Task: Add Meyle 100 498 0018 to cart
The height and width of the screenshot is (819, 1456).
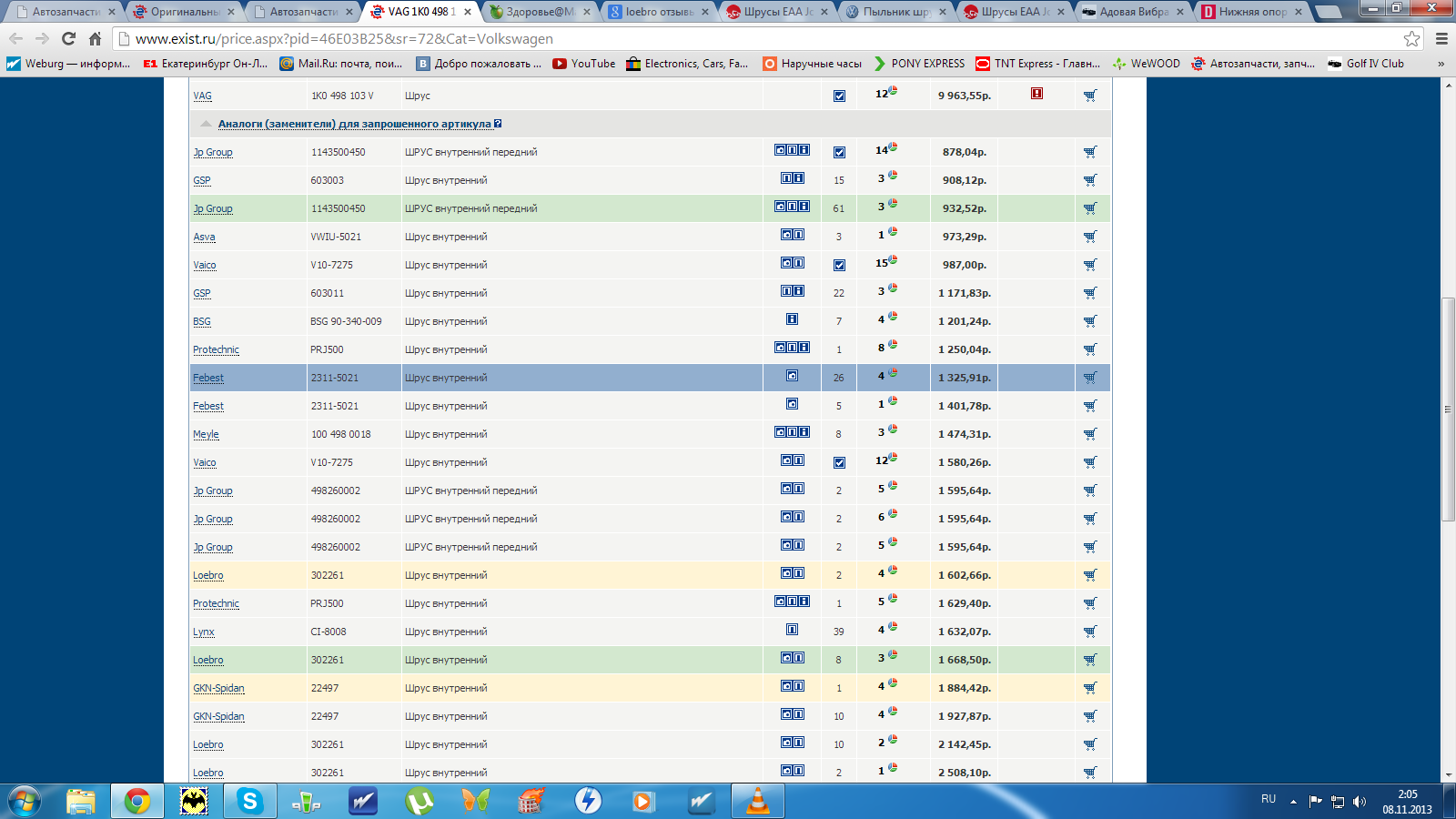Action: coord(1090,434)
